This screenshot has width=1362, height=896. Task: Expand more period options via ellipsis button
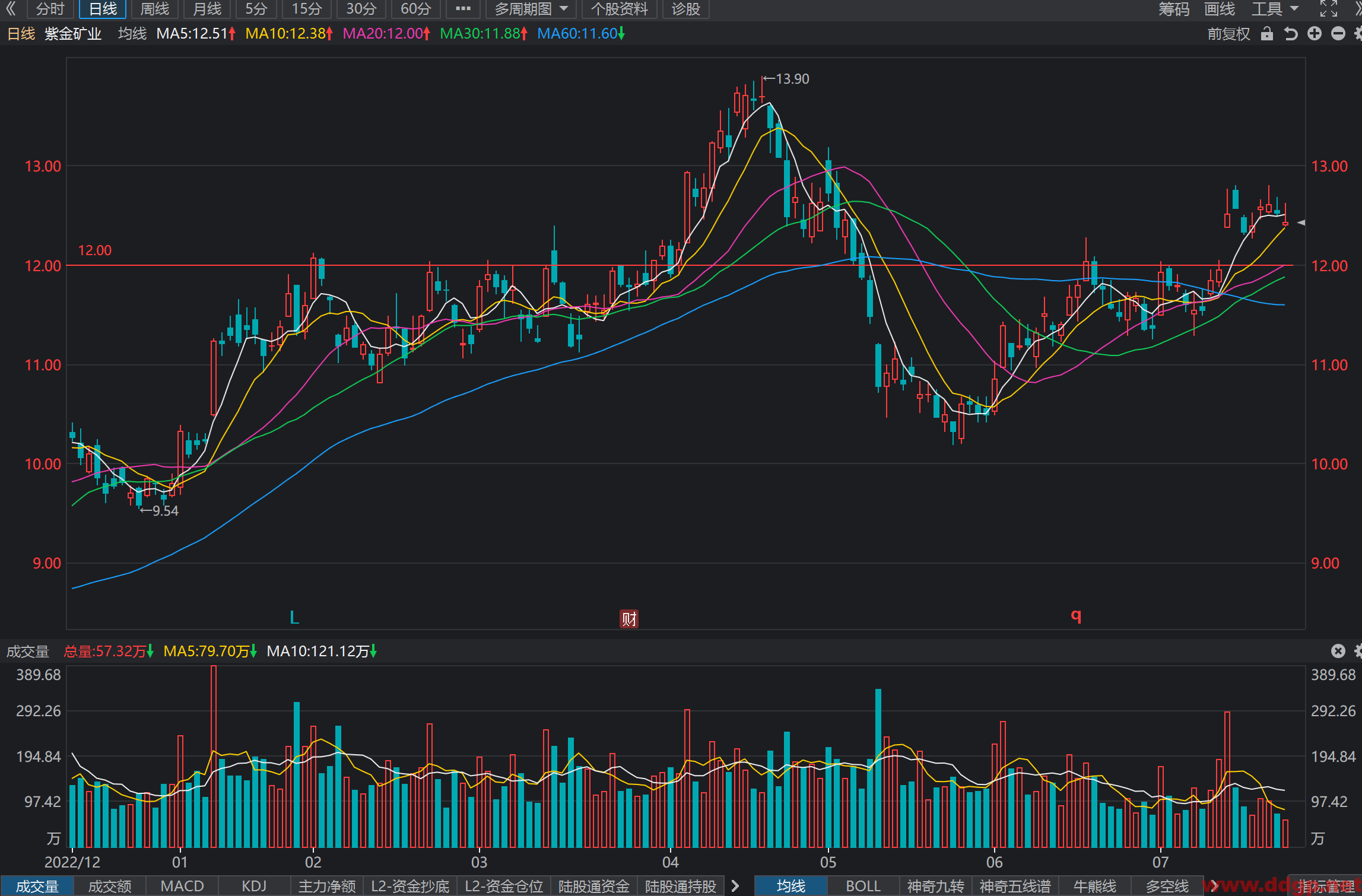click(463, 9)
